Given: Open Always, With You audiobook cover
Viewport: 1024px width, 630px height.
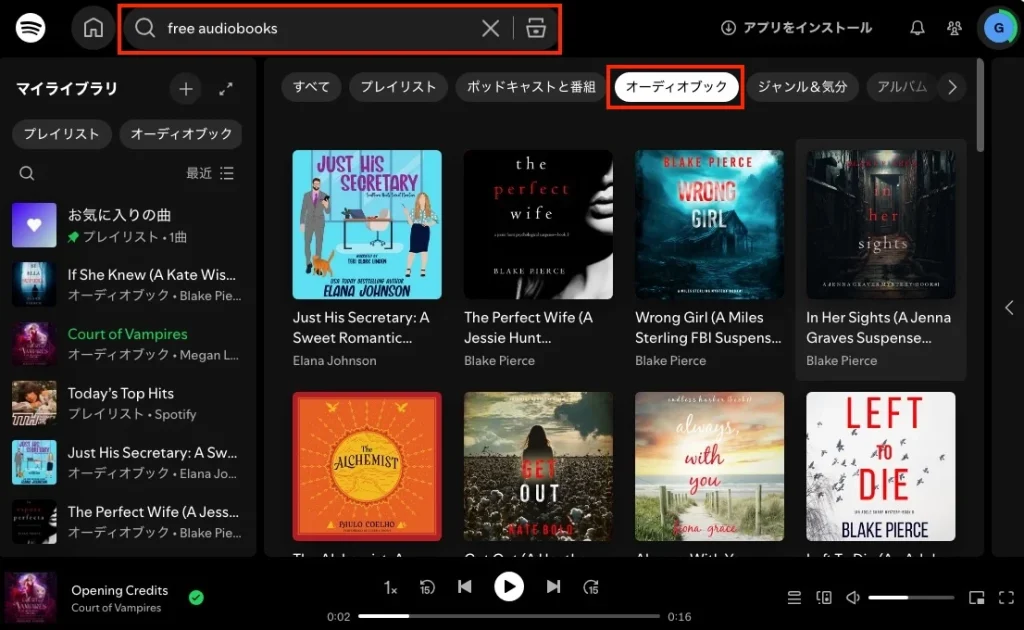Looking at the screenshot, I should pyautogui.click(x=709, y=466).
